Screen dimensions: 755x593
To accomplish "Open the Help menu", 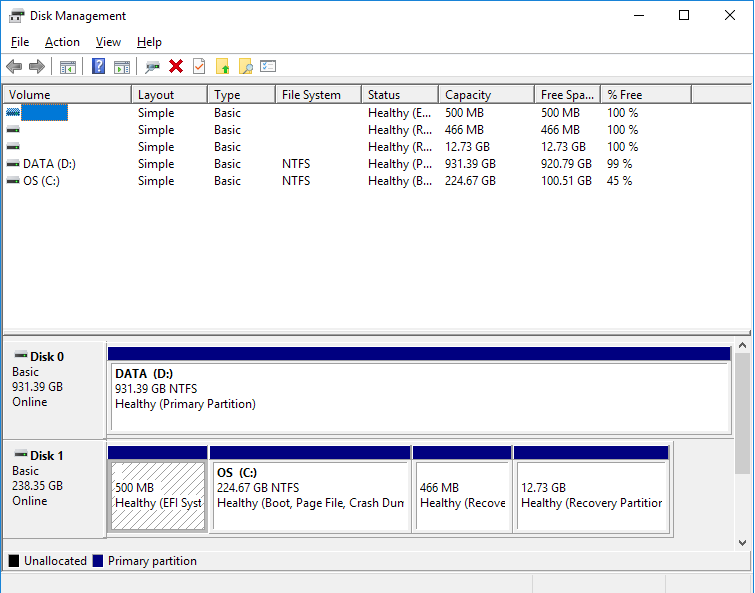I will 149,42.
